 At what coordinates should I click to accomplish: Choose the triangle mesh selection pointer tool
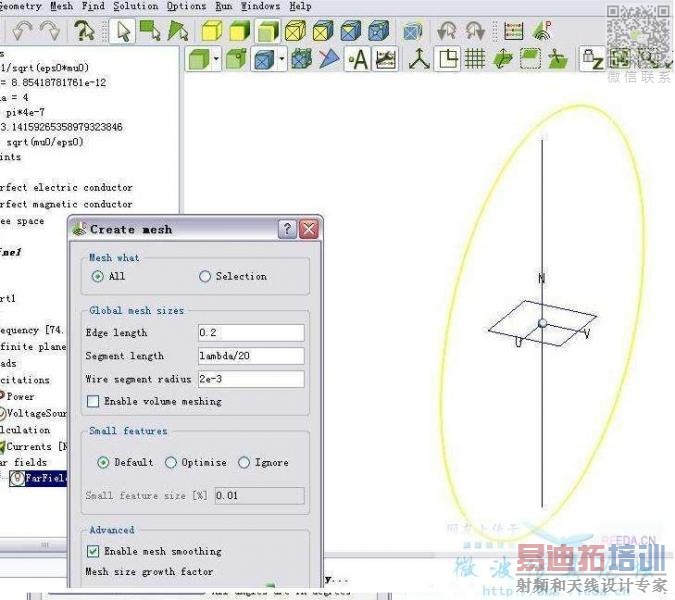[x=178, y=31]
